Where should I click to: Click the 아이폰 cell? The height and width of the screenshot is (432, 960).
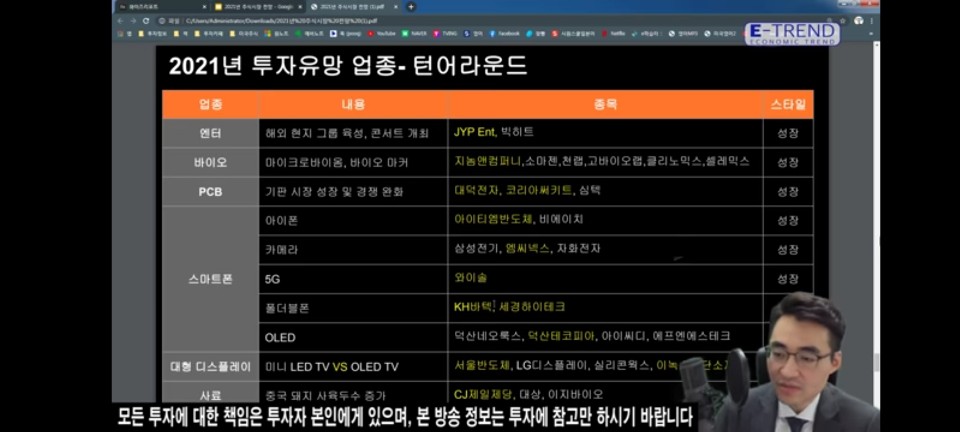click(353, 220)
